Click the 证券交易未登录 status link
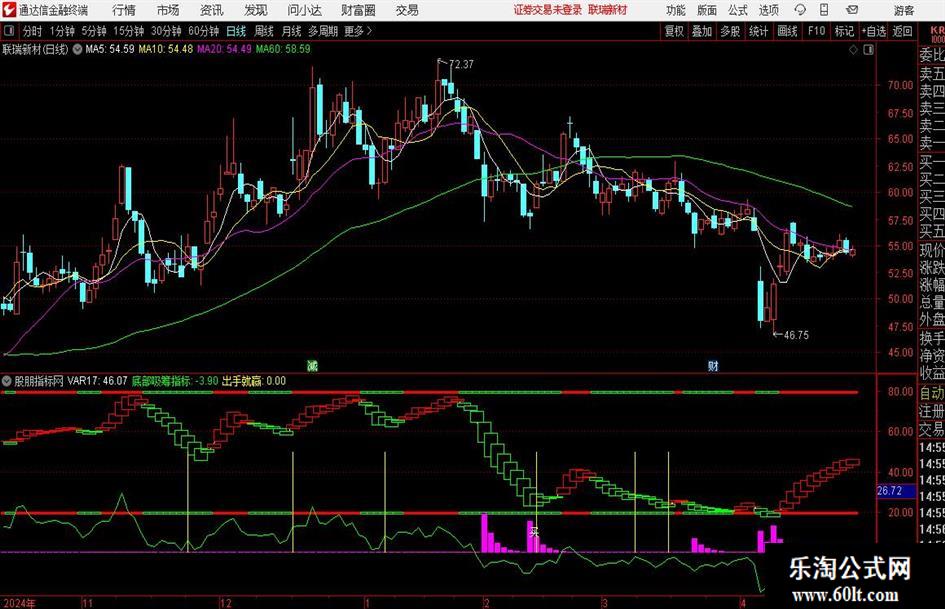This screenshot has width=945, height=609. click(548, 10)
